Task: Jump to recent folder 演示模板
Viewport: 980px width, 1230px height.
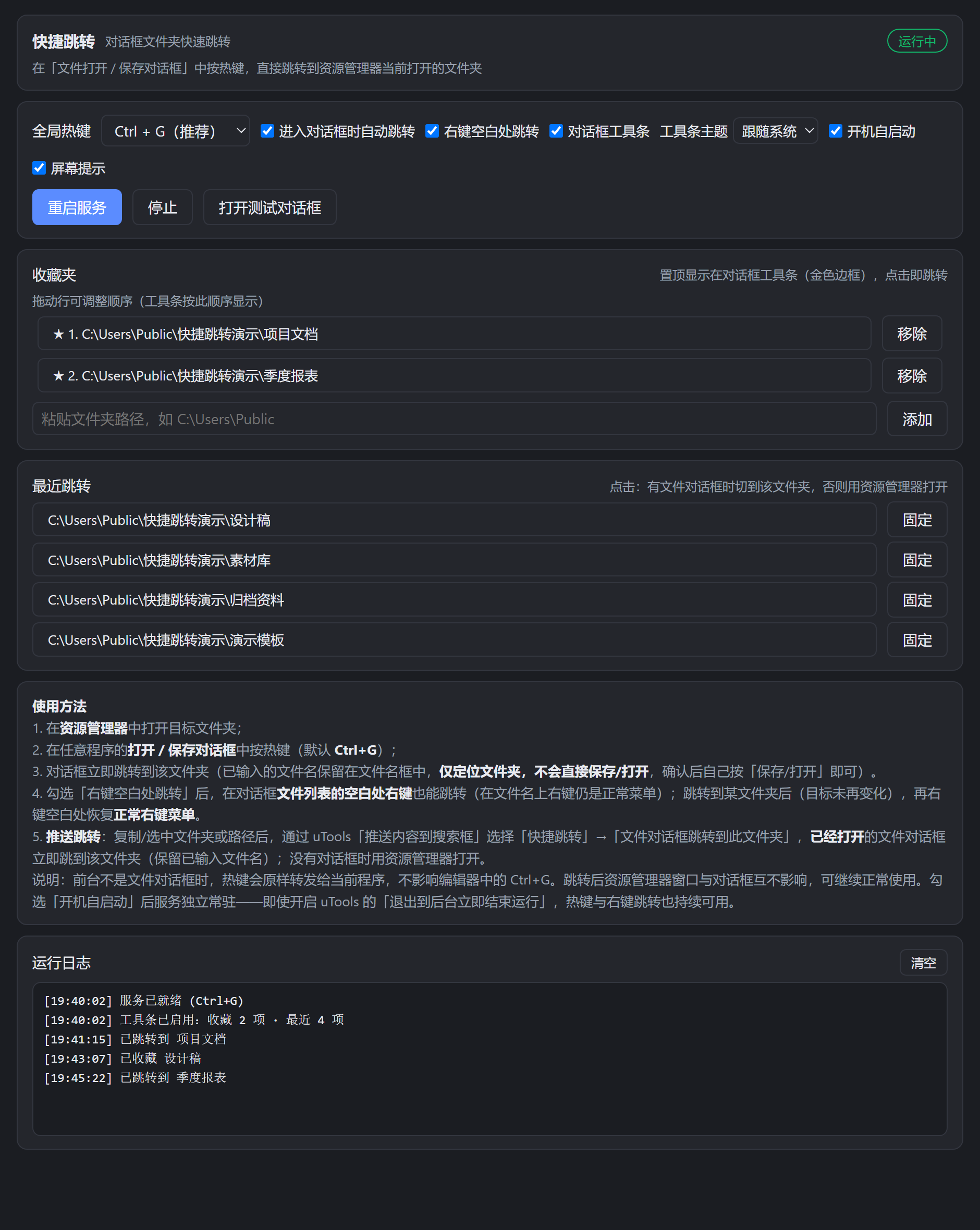Action: point(455,639)
